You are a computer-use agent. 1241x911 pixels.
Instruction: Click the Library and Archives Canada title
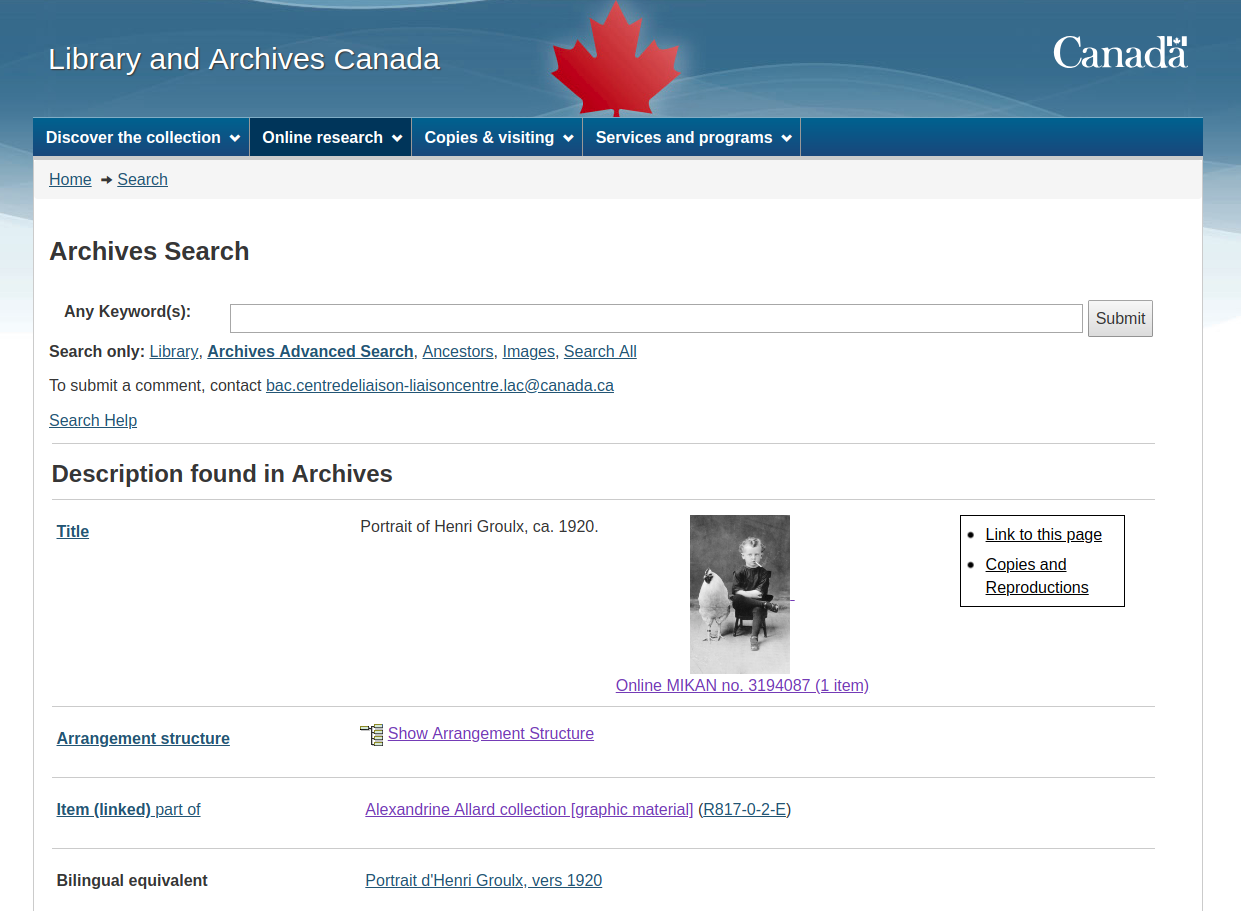coord(244,59)
